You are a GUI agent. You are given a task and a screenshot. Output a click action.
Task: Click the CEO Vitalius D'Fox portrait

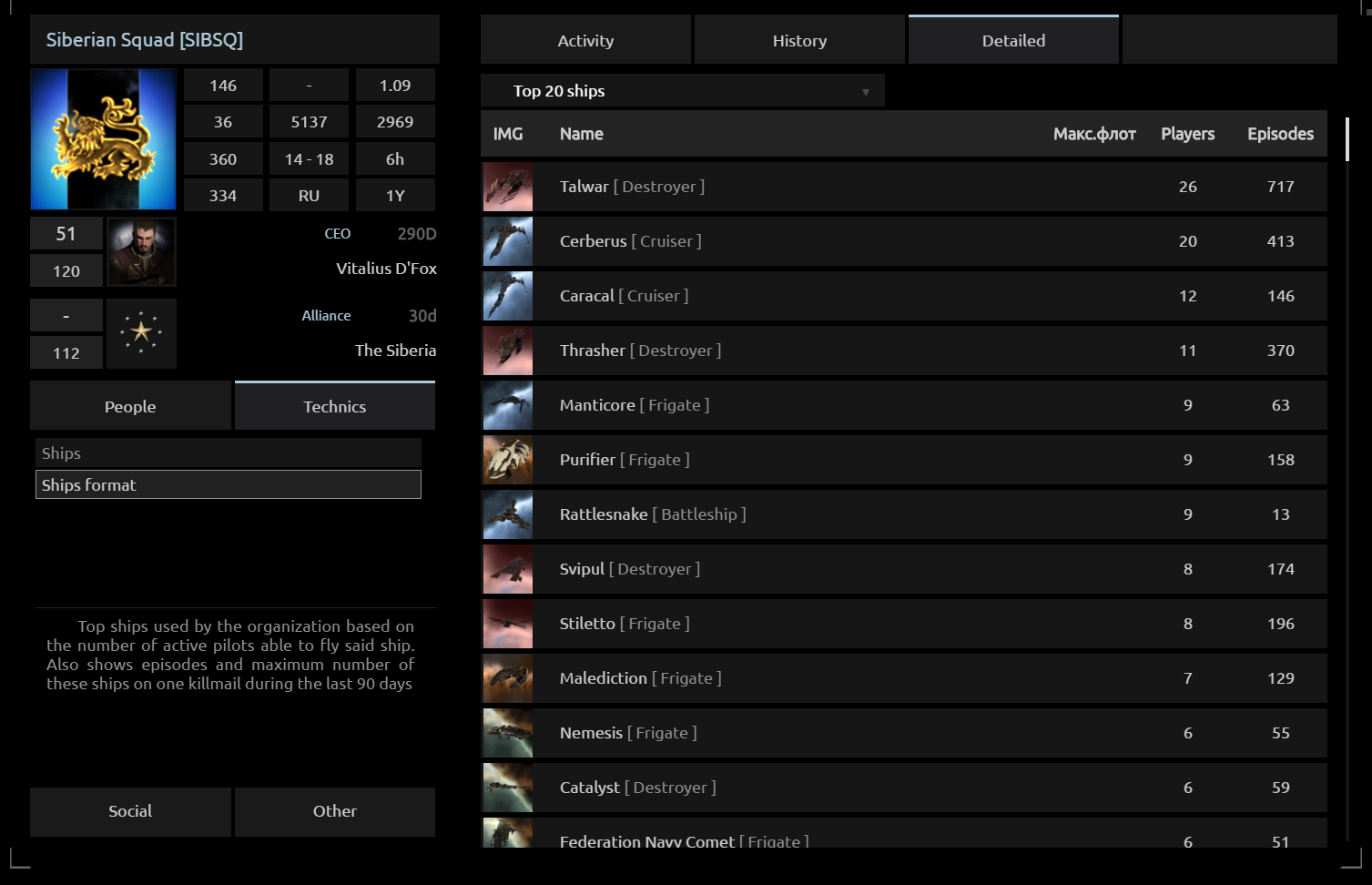click(141, 252)
